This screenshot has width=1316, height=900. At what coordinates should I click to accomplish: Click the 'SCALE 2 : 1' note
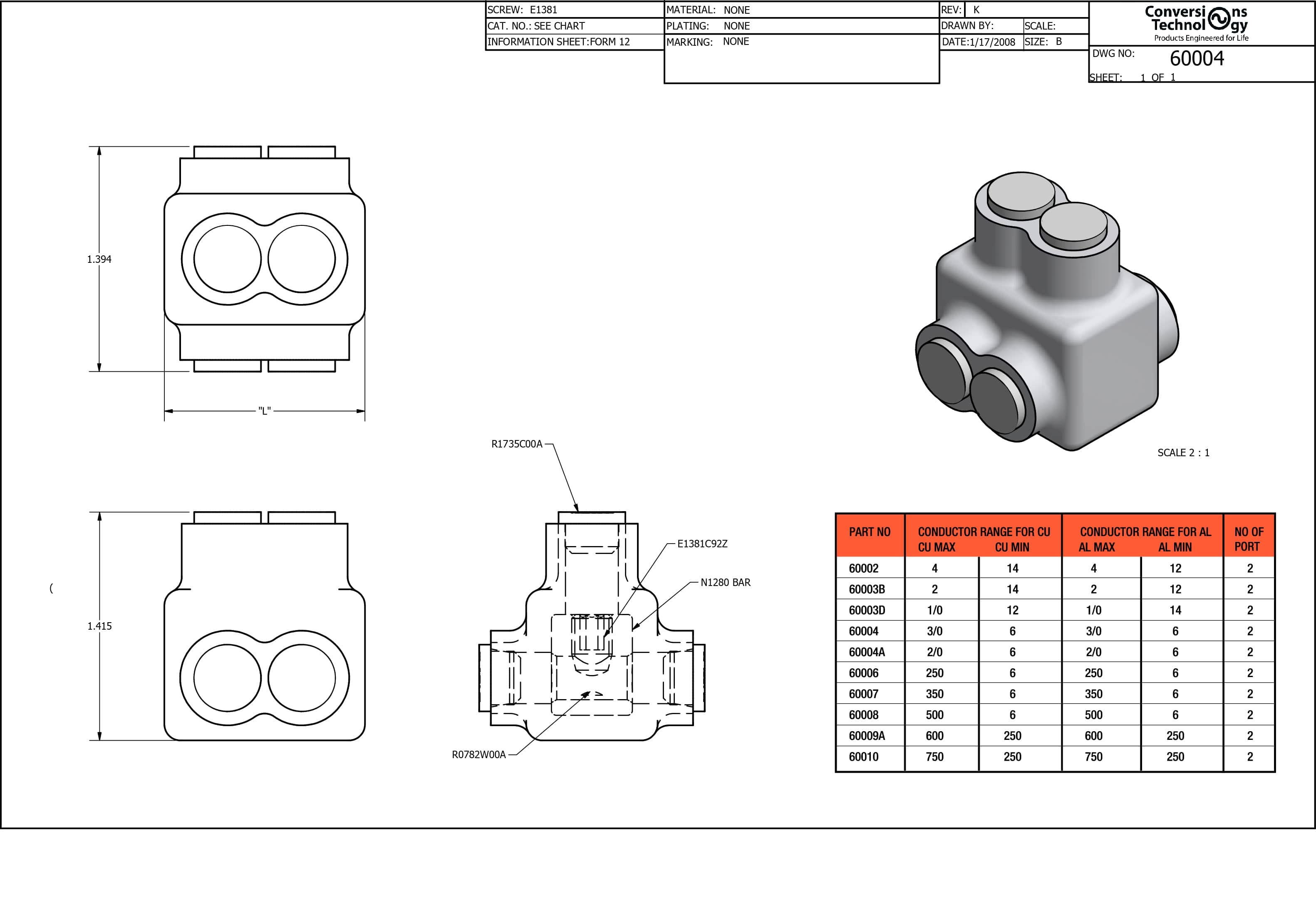click(x=1184, y=453)
